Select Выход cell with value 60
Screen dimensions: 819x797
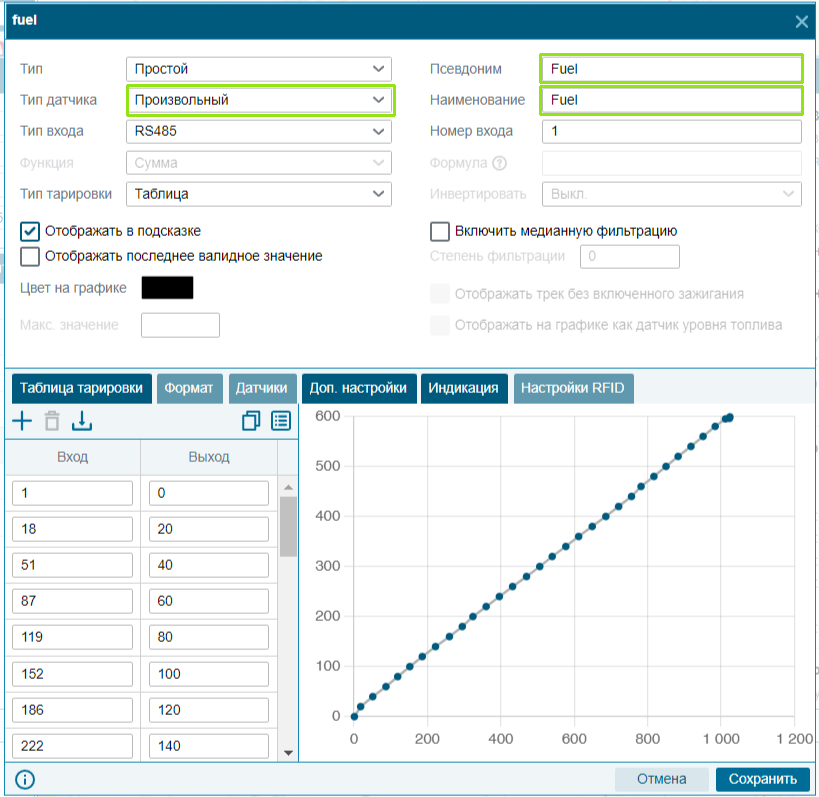pos(209,601)
